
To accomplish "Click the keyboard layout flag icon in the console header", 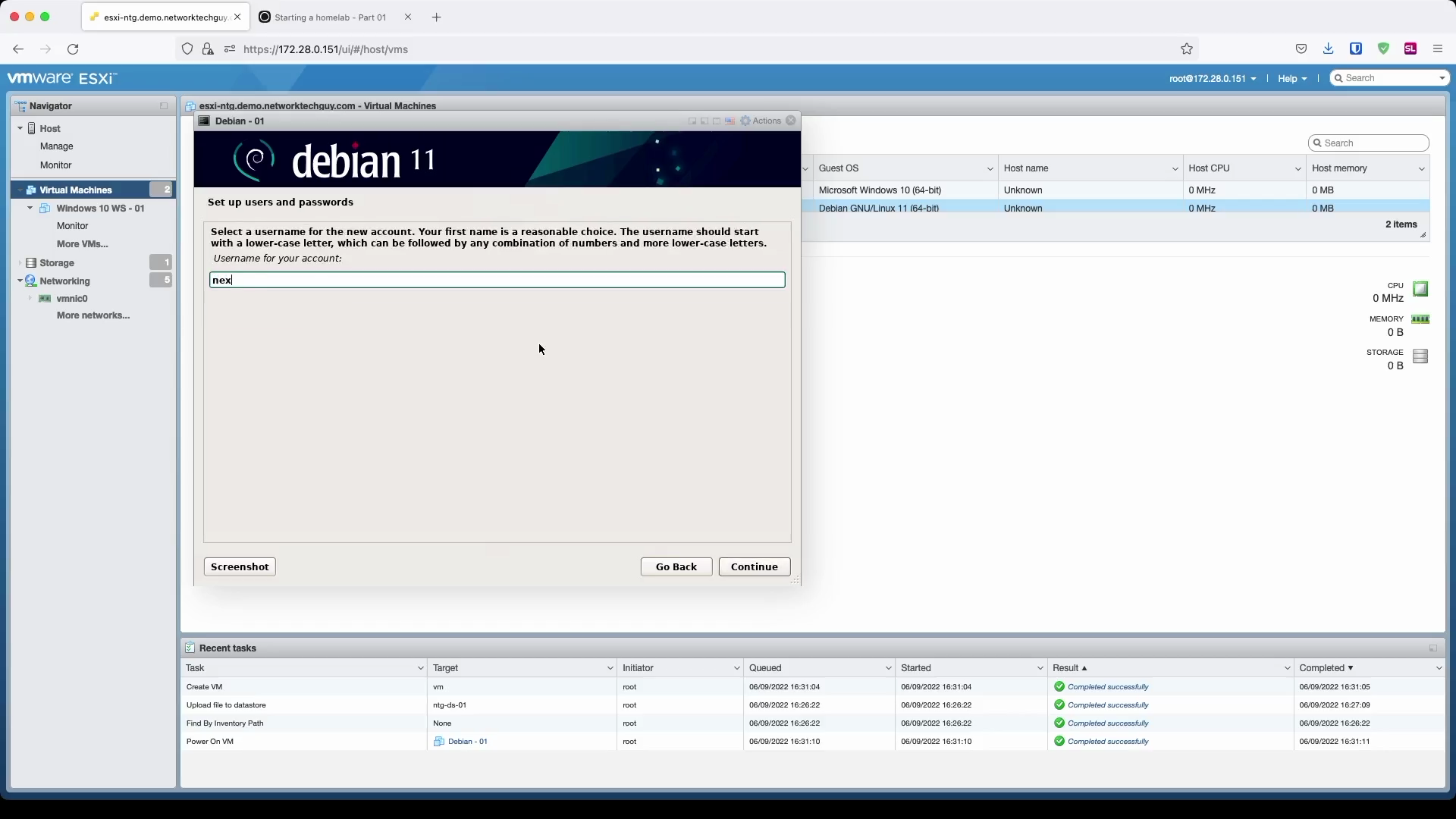I will (730, 121).
